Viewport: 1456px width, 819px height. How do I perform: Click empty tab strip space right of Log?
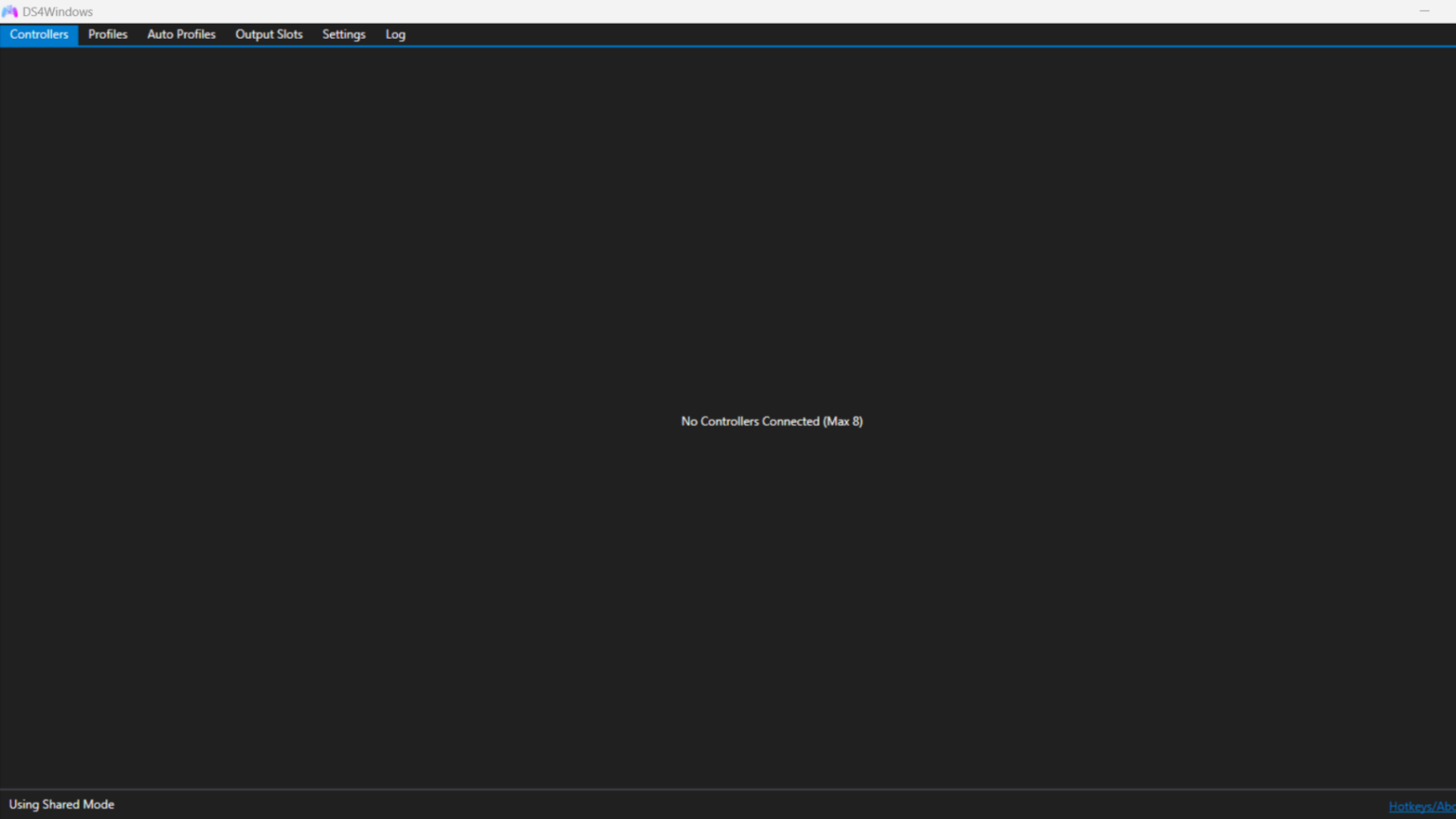click(x=853, y=34)
